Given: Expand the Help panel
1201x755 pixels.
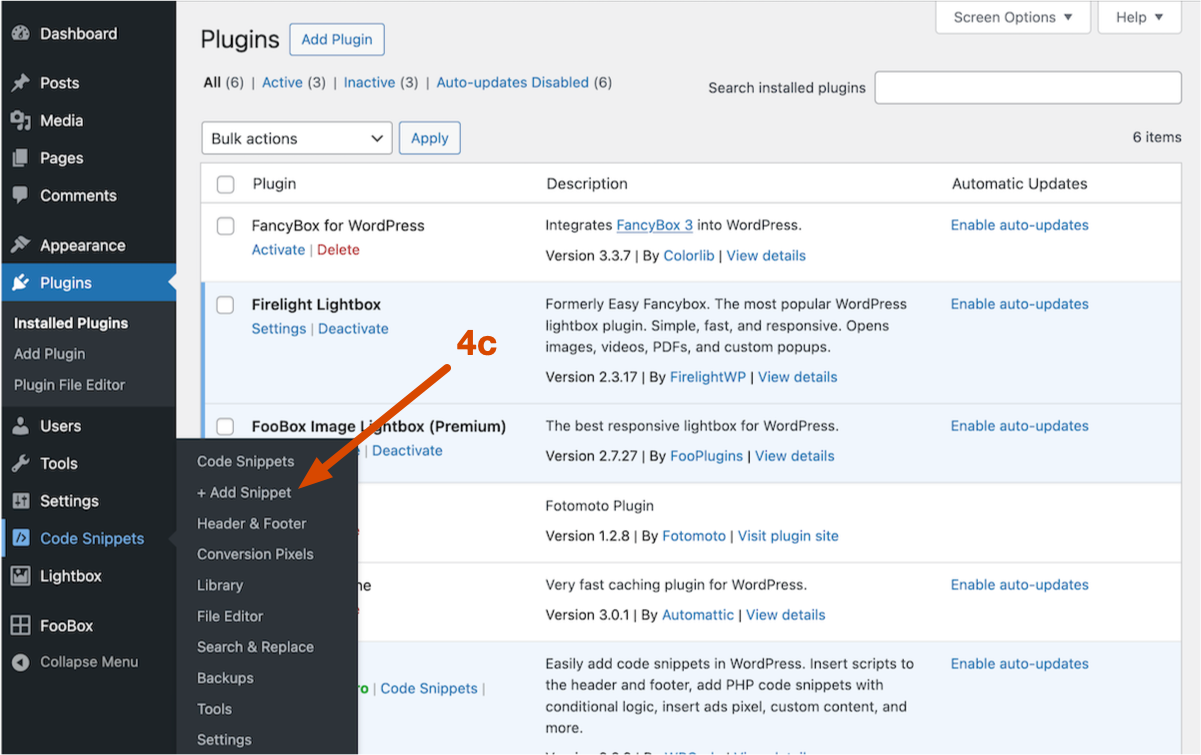Looking at the screenshot, I should coord(1140,17).
